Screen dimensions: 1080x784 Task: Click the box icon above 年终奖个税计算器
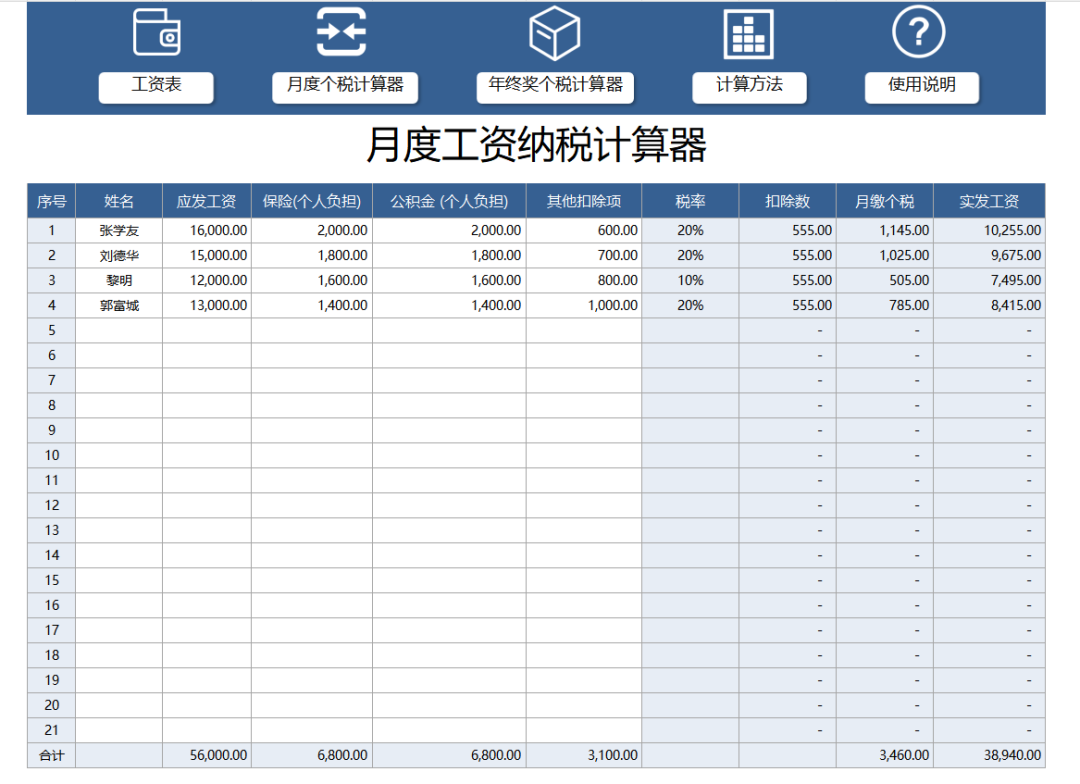[554, 32]
